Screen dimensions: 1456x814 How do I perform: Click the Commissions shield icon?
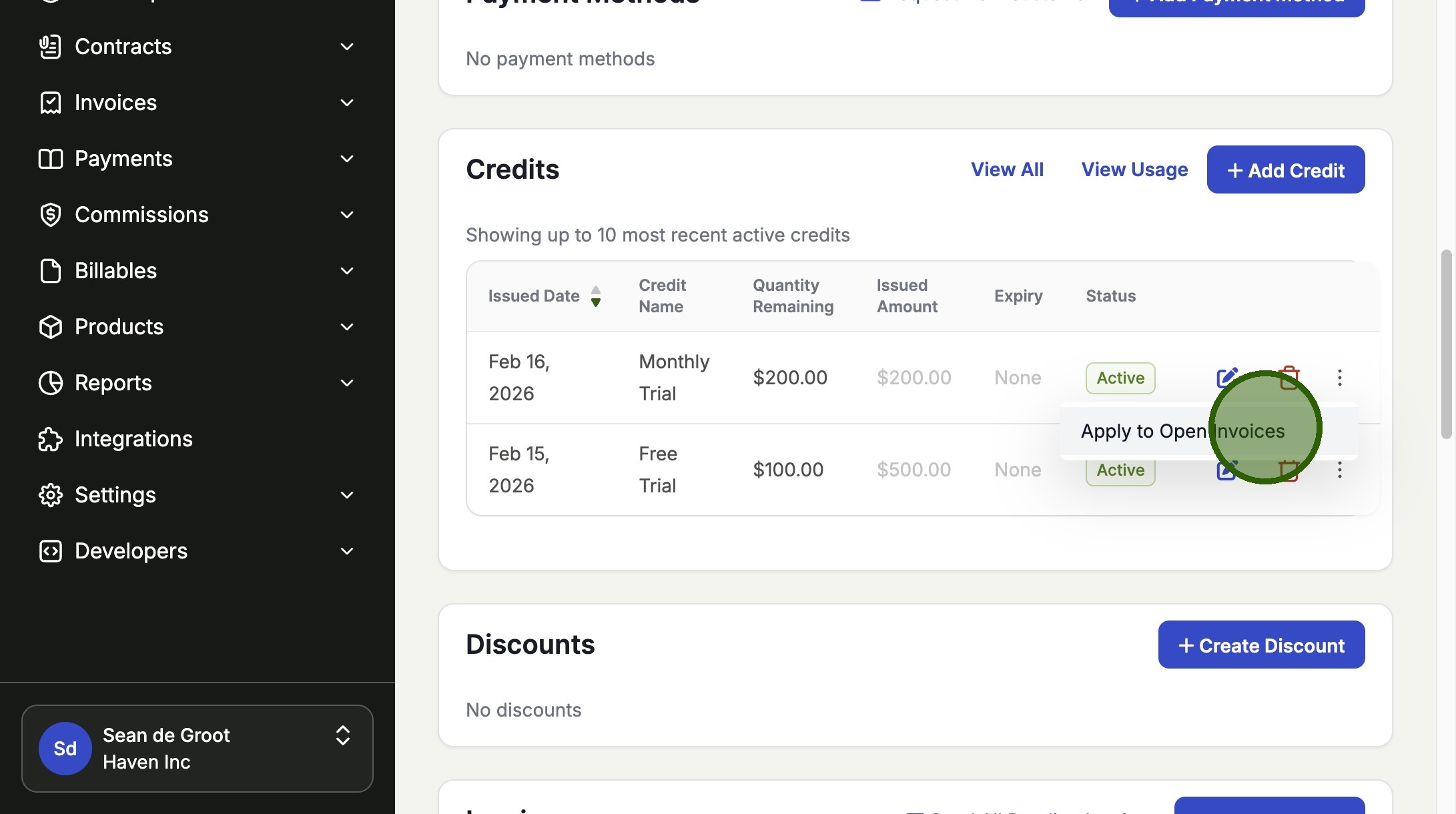50,215
